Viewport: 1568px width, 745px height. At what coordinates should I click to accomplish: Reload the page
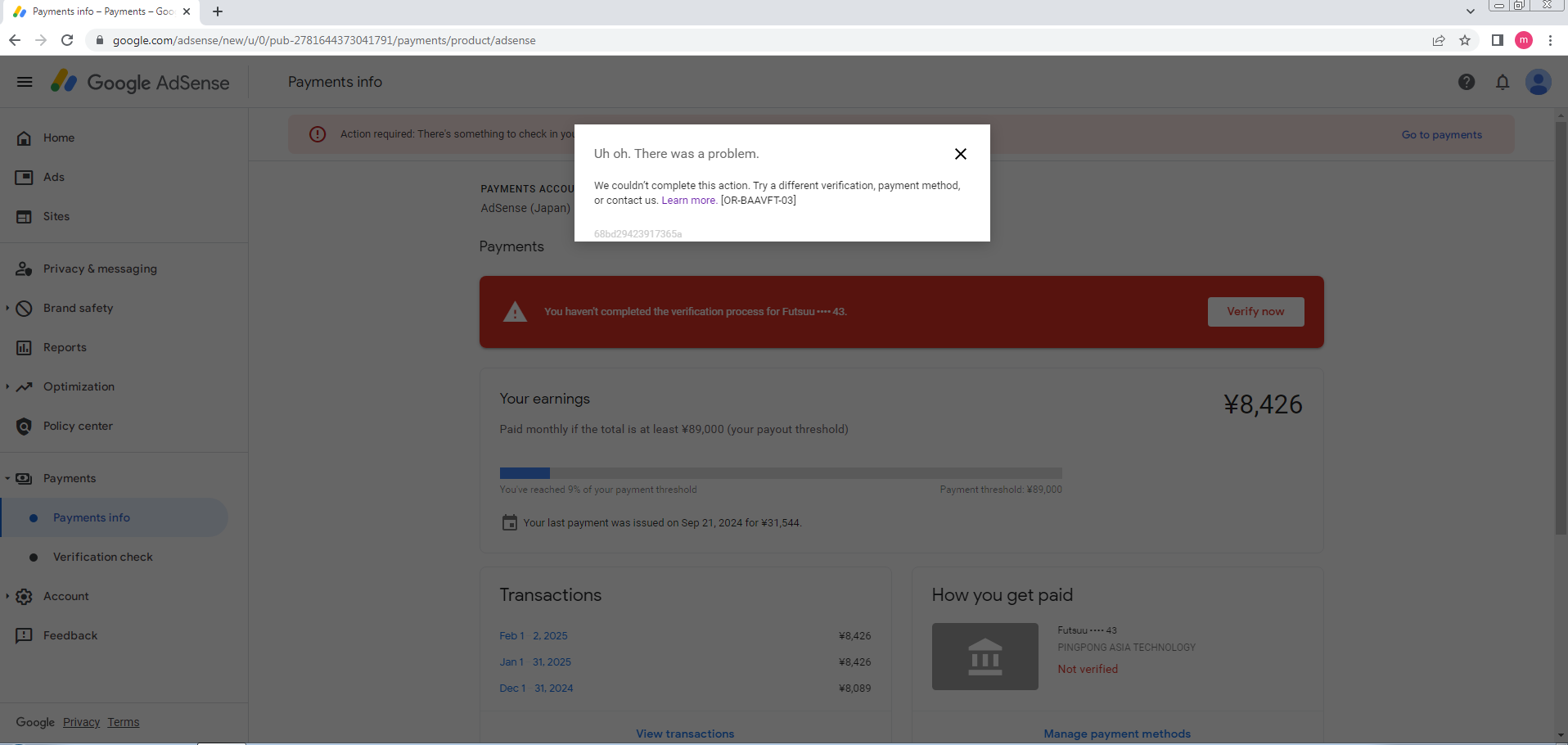pos(67,40)
